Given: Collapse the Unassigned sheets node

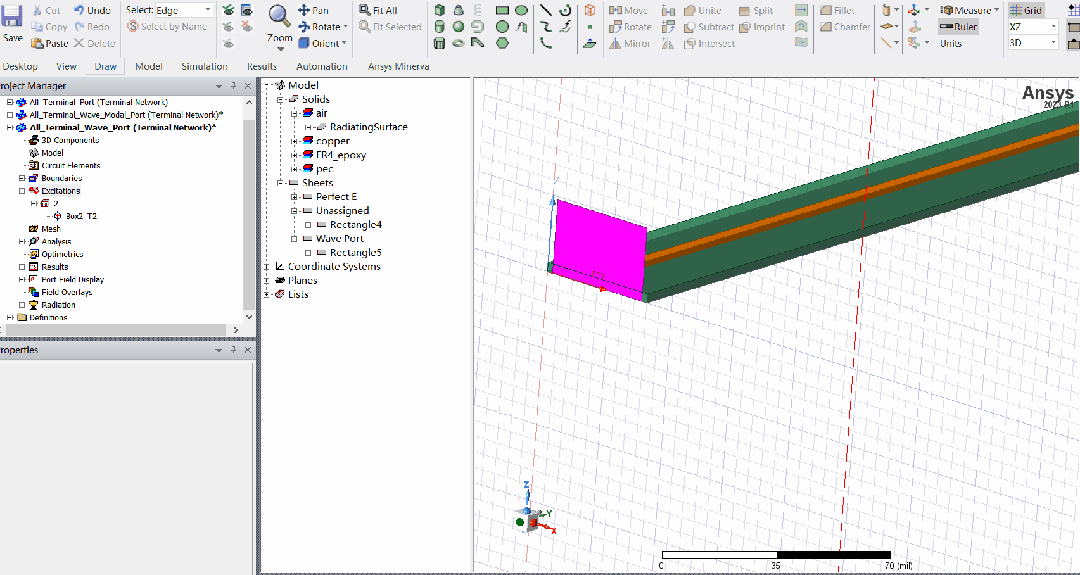Looking at the screenshot, I should click(294, 211).
